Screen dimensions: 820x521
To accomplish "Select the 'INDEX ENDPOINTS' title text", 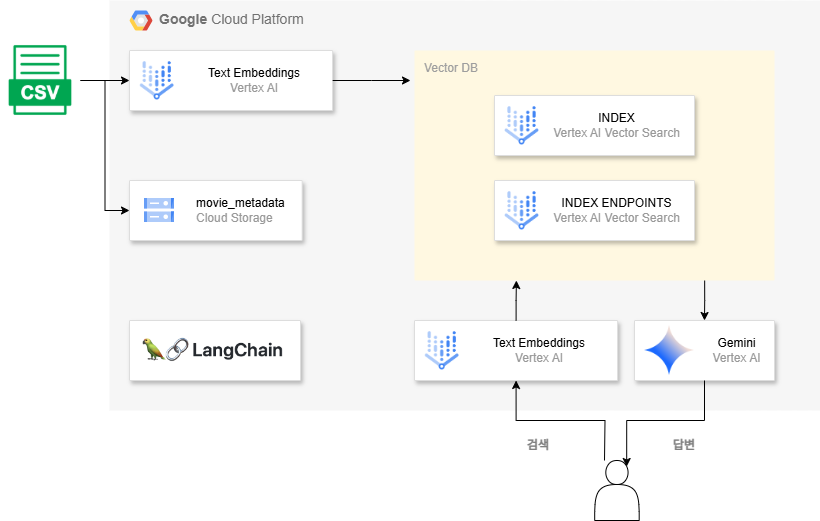I will 617,202.
